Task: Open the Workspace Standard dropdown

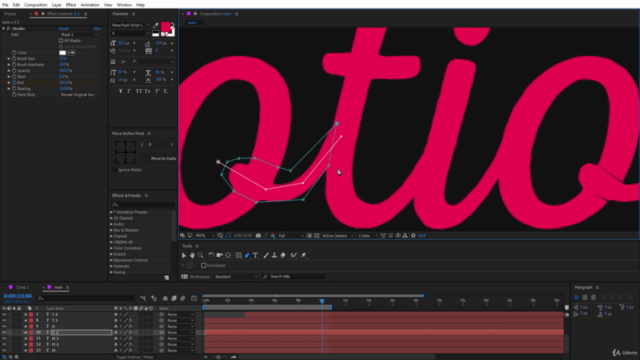Action: (x=236, y=277)
